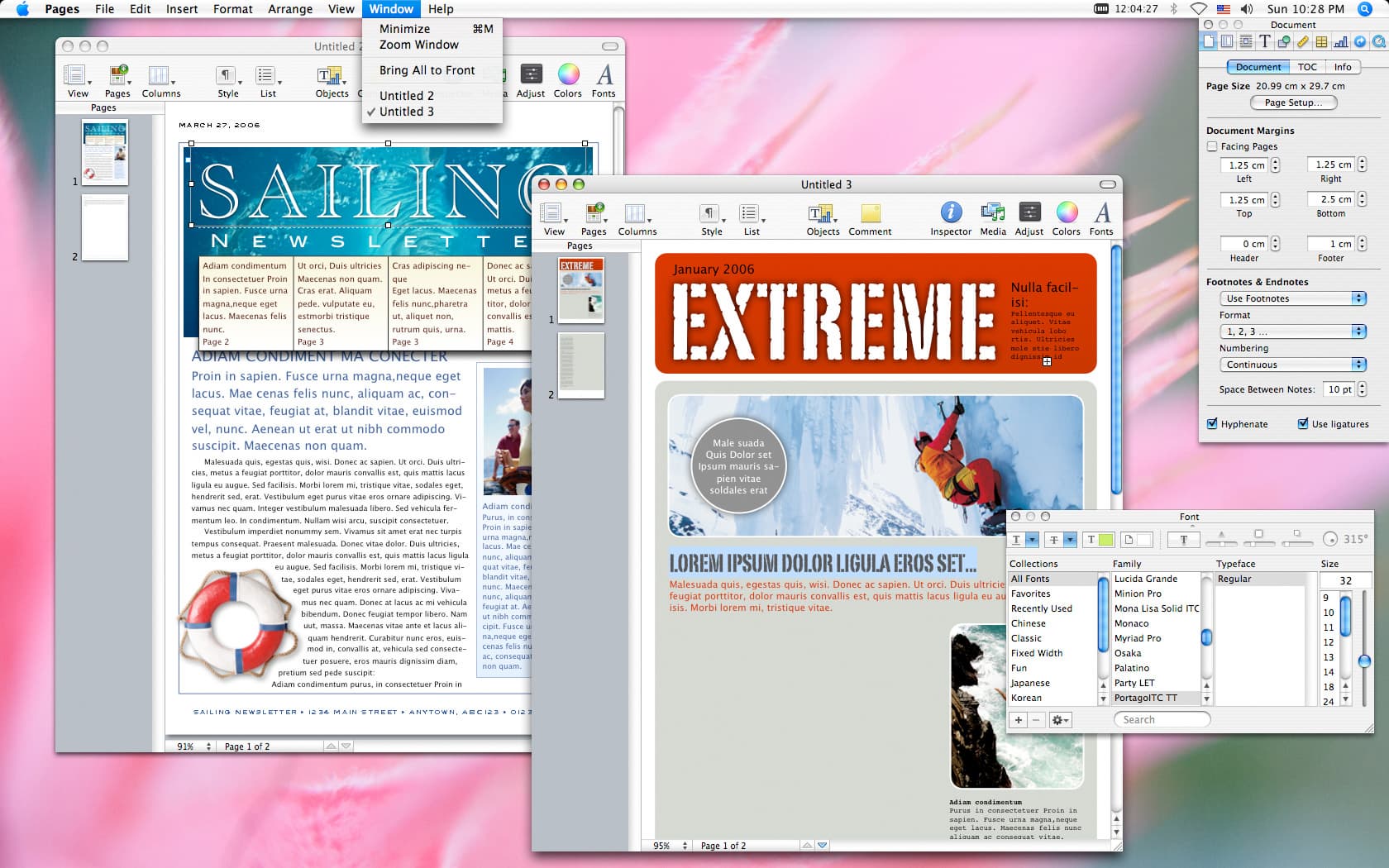
Task: Select the Metrics ruler inspector icon
Action: (x=1303, y=41)
